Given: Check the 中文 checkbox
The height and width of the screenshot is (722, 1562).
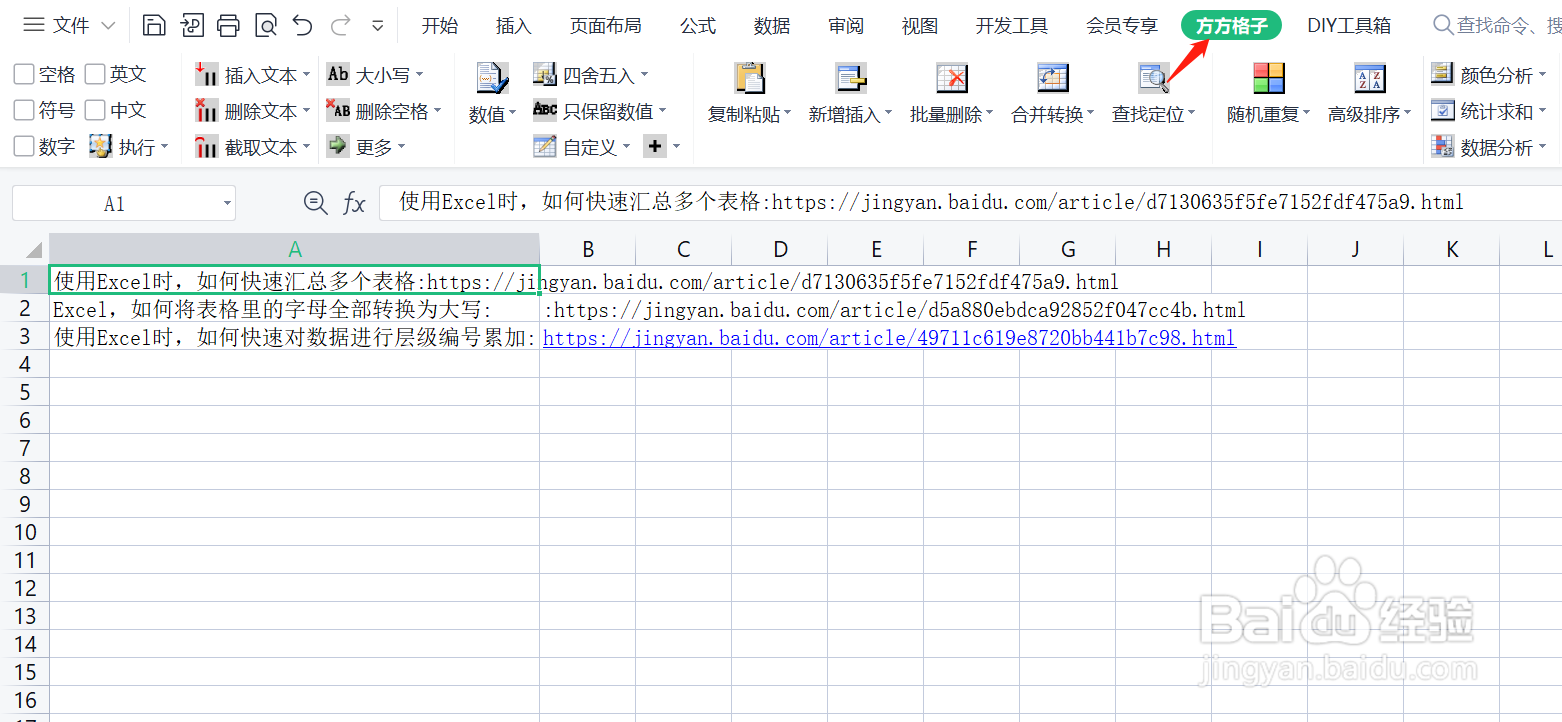Looking at the screenshot, I should point(95,110).
